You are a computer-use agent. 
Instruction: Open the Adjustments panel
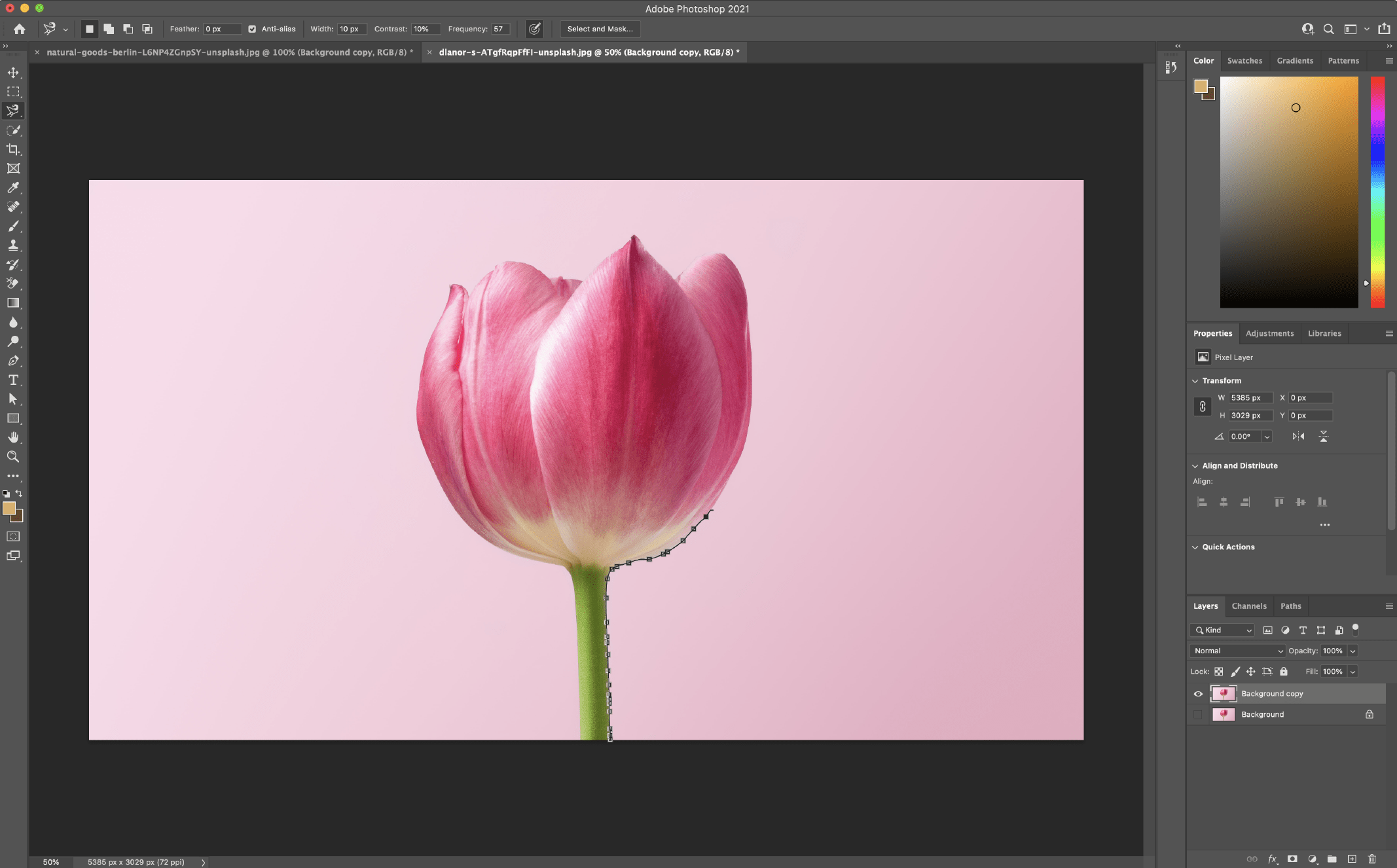click(1269, 332)
